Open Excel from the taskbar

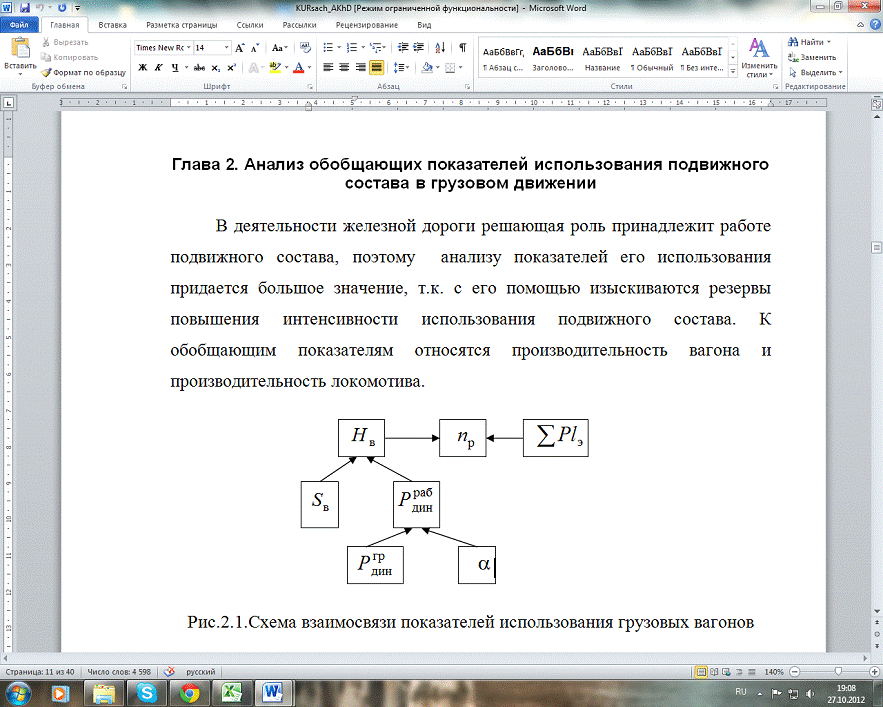(x=231, y=693)
